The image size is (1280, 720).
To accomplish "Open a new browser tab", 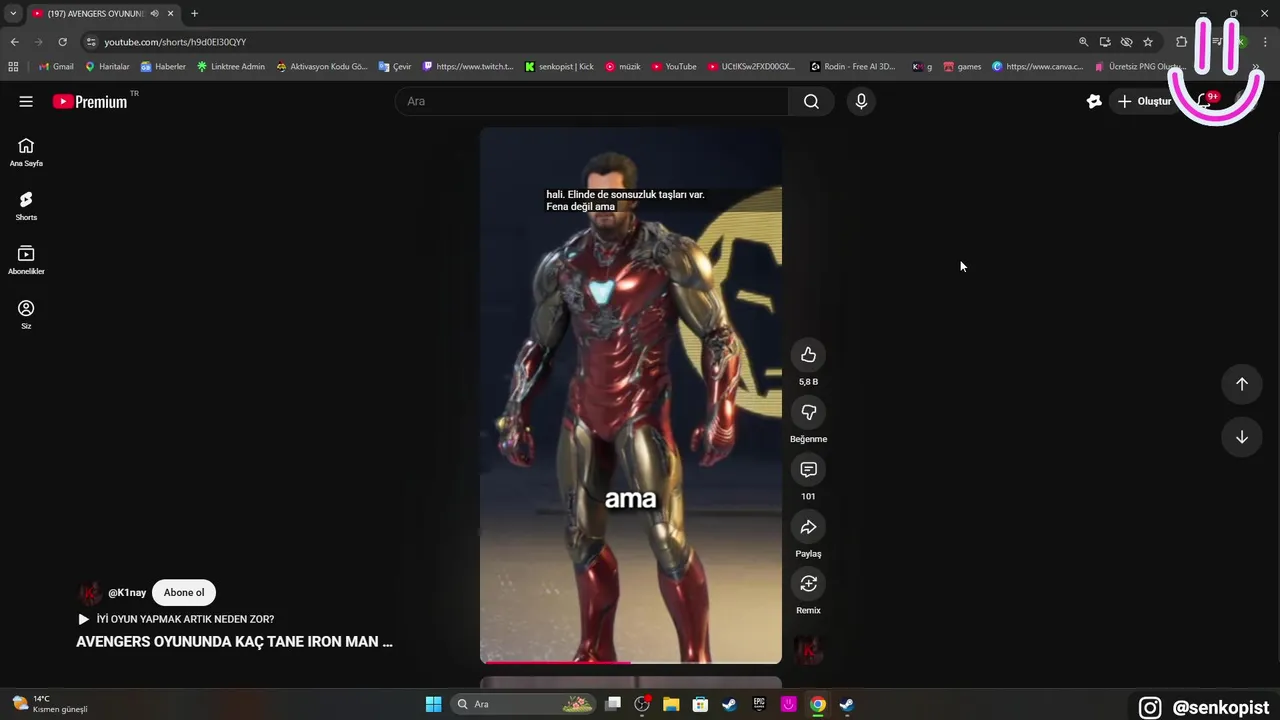I will [194, 14].
